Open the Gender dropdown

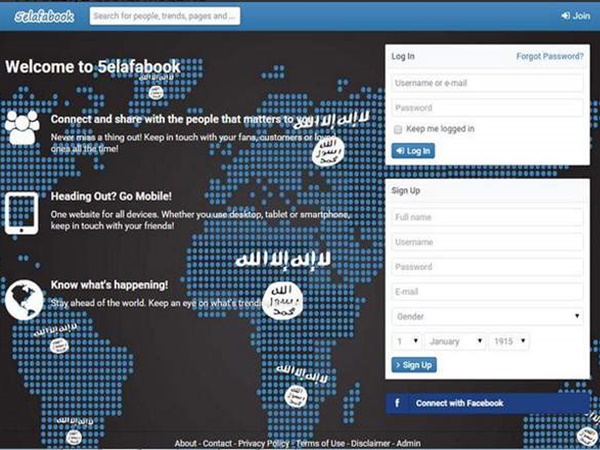click(487, 316)
